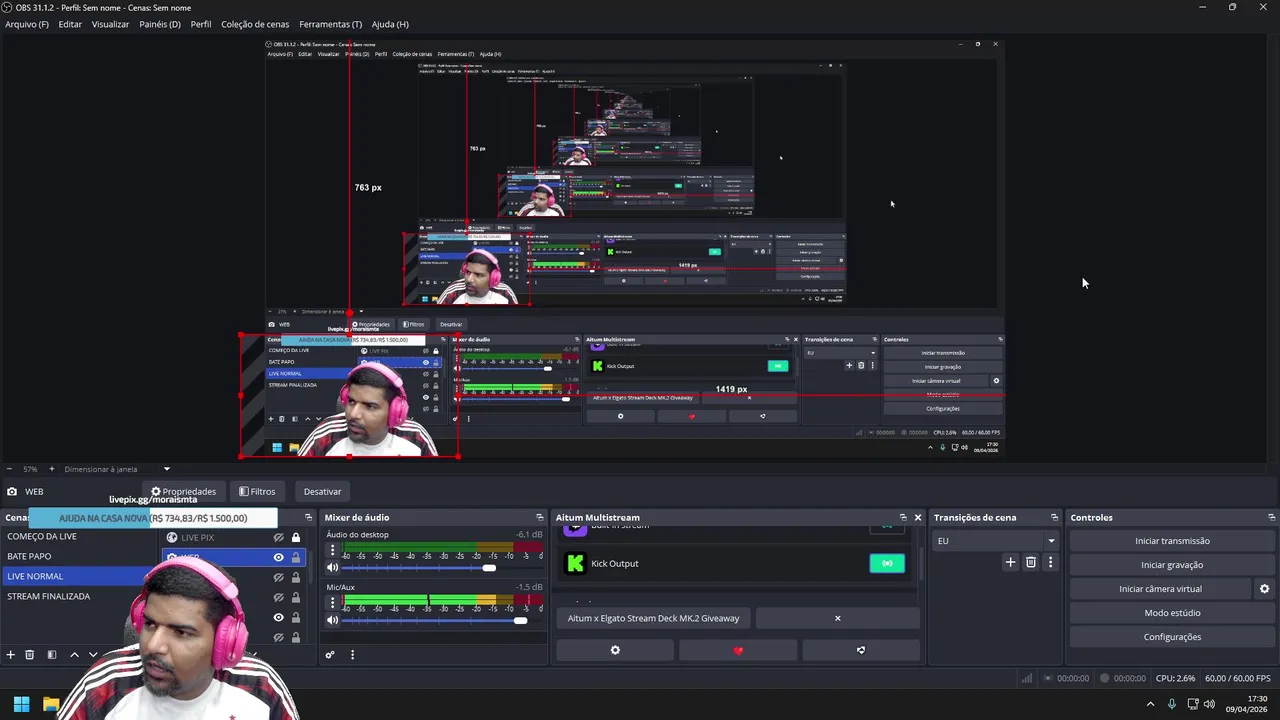Delete the selected scene using the scenes trash icon
The image size is (1280, 720).
click(x=30, y=654)
